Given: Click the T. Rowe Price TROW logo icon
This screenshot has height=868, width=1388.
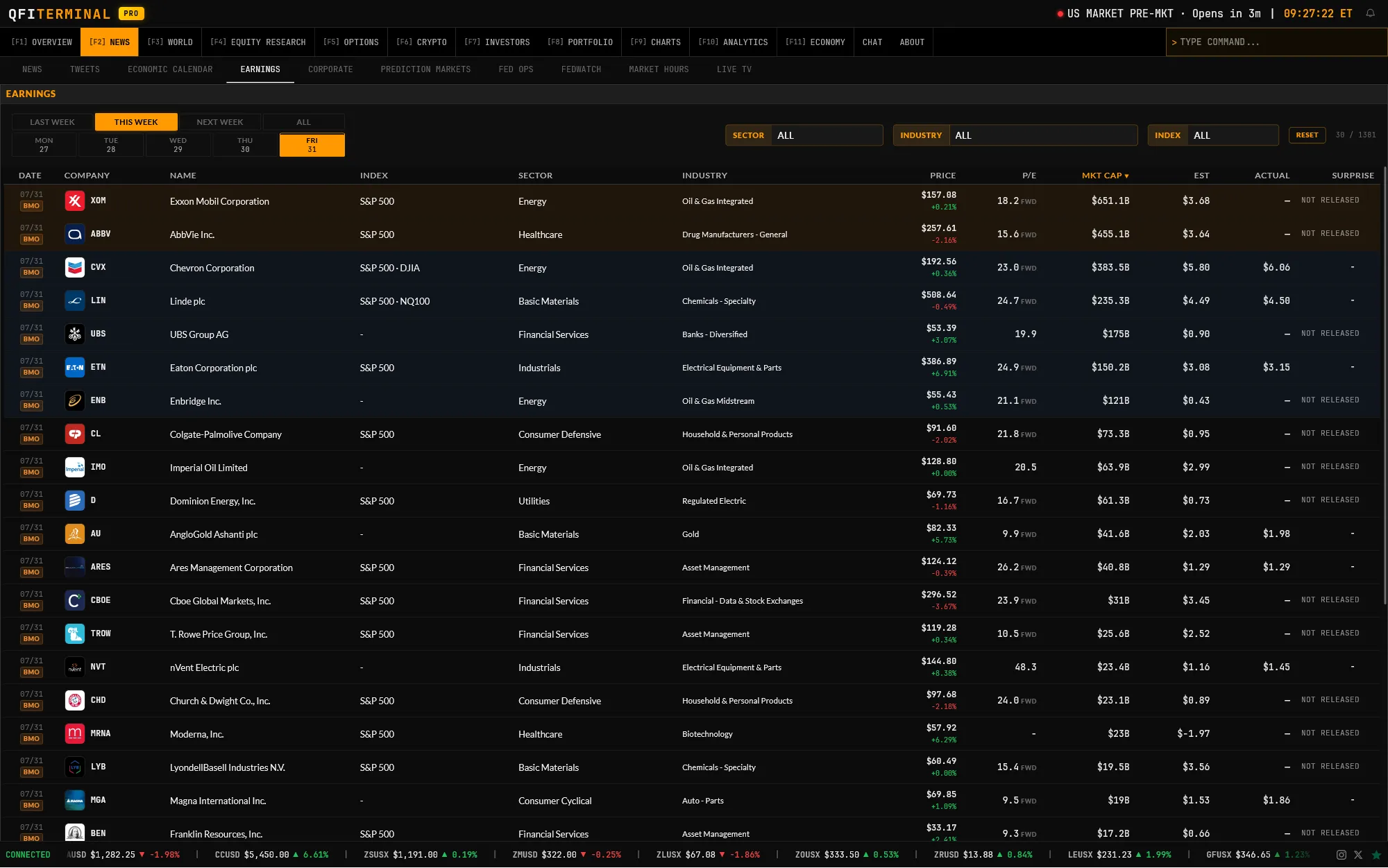Looking at the screenshot, I should coord(75,633).
